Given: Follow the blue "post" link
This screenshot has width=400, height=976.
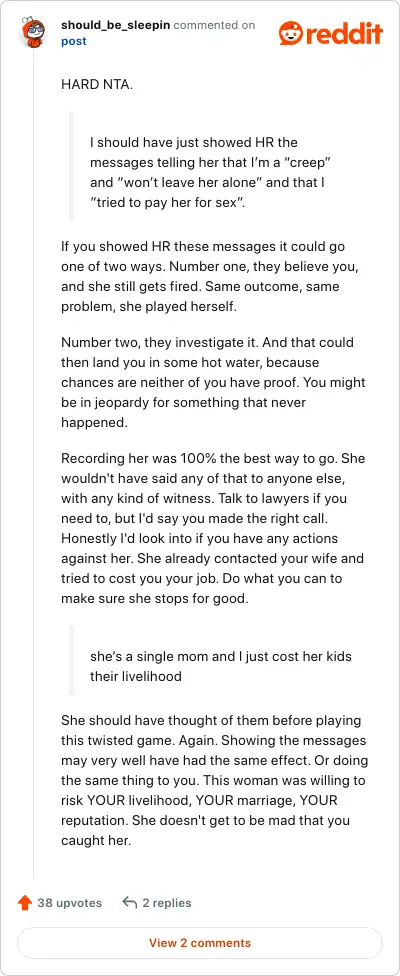Looking at the screenshot, I should (73, 41).
